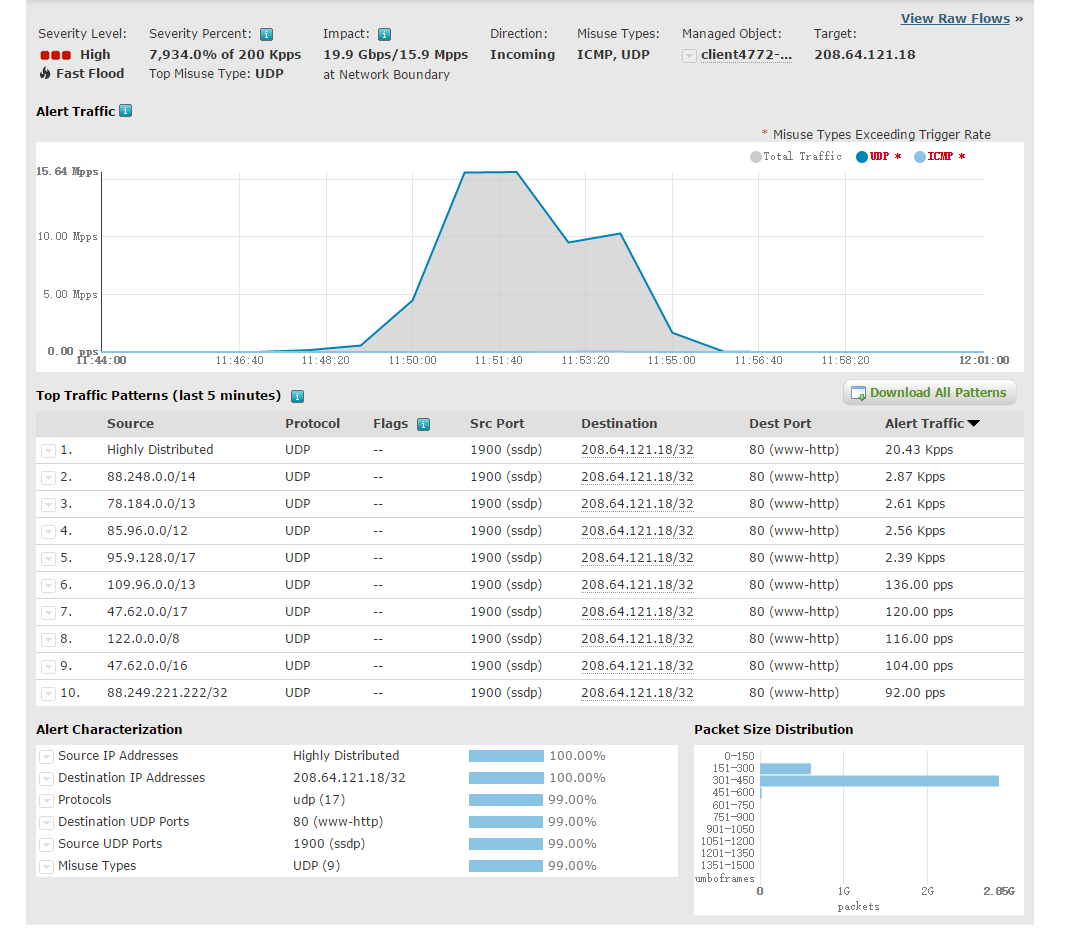
Task: Click the Fast Flood flame icon
Action: [45, 73]
